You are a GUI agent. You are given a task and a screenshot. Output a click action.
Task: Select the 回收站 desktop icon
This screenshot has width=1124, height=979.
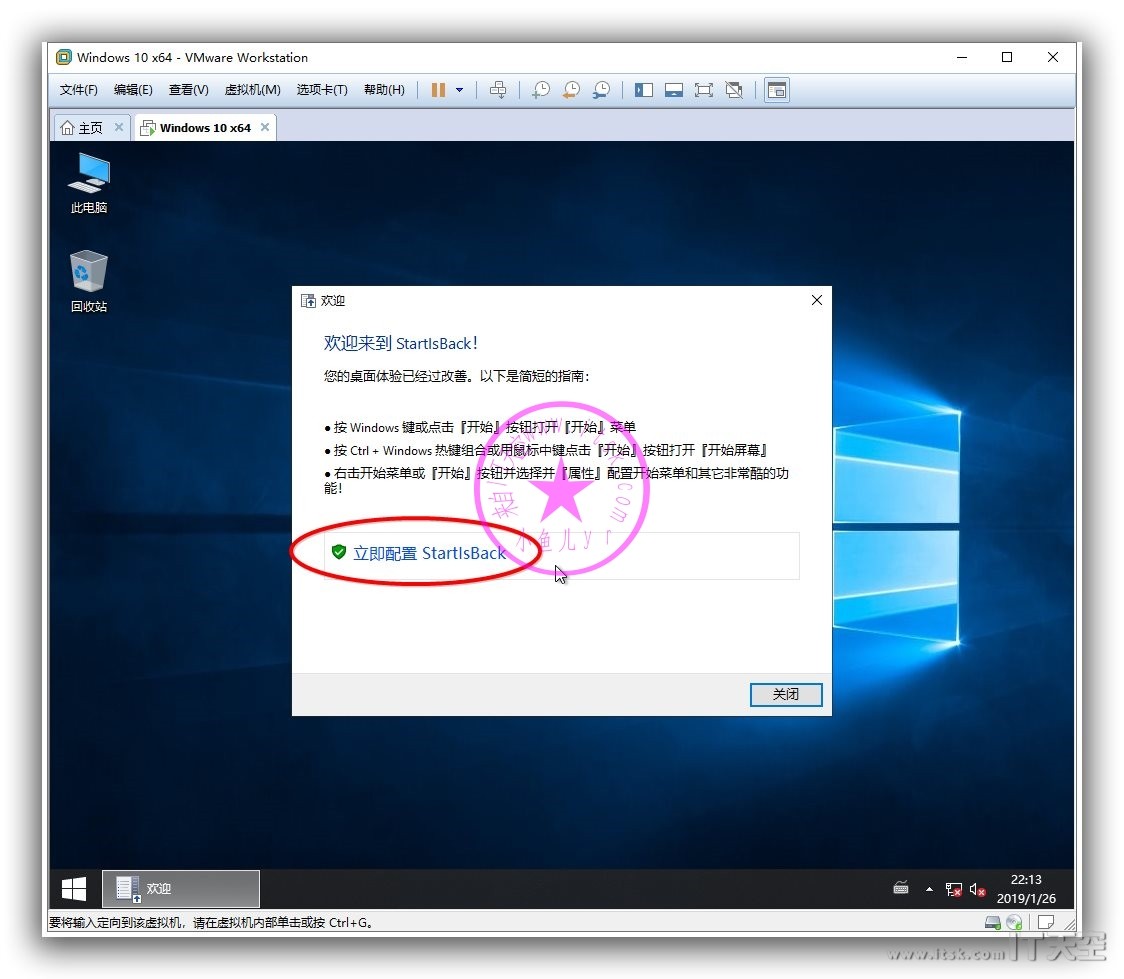click(89, 281)
